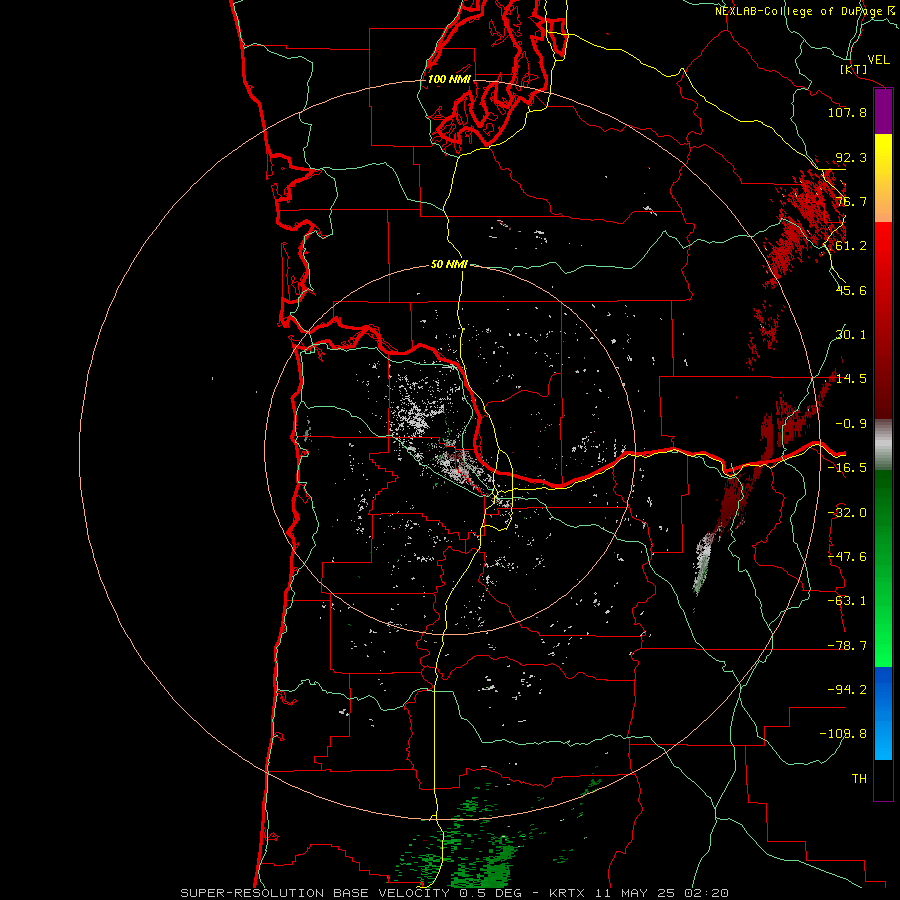
Task: Click the 61.2 velocity scale value
Action: (851, 246)
